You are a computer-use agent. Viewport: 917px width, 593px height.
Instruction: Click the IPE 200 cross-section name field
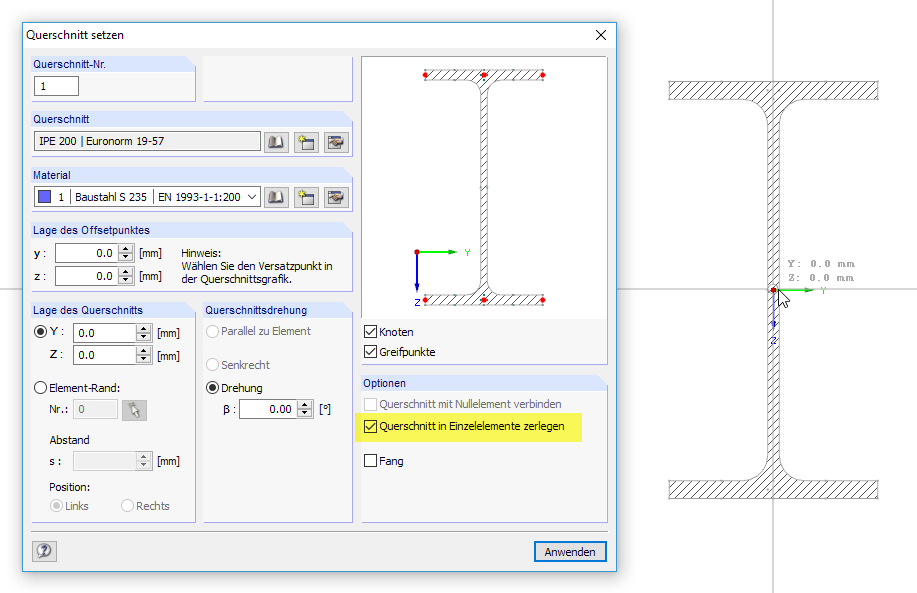click(x=147, y=141)
